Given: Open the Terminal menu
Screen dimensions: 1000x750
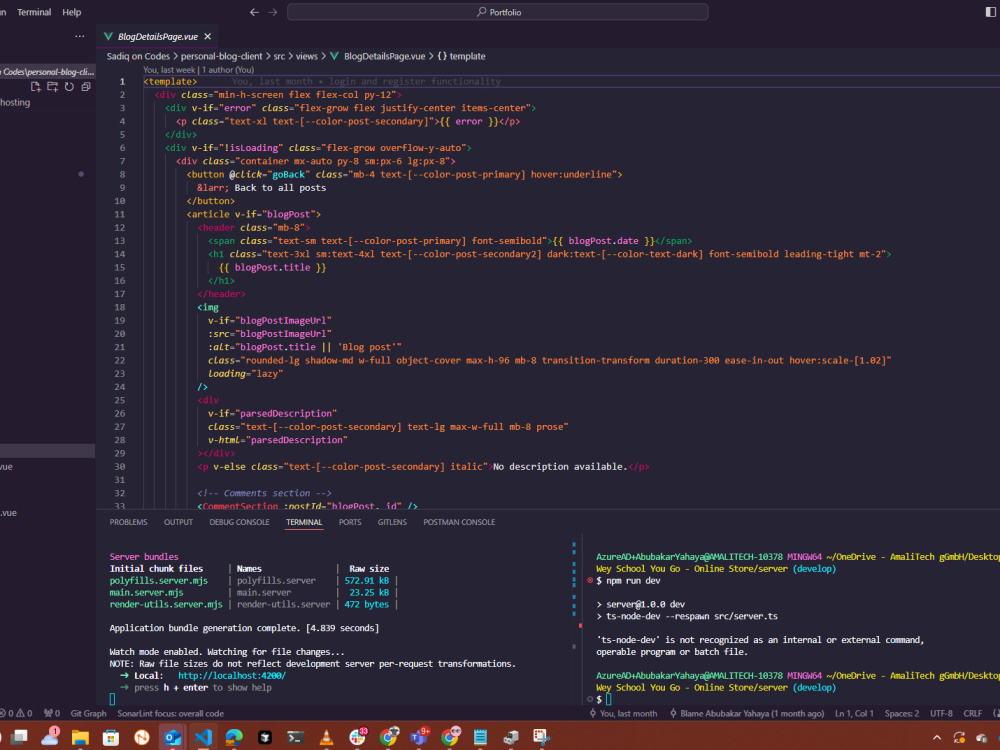Looking at the screenshot, I should 34,12.
